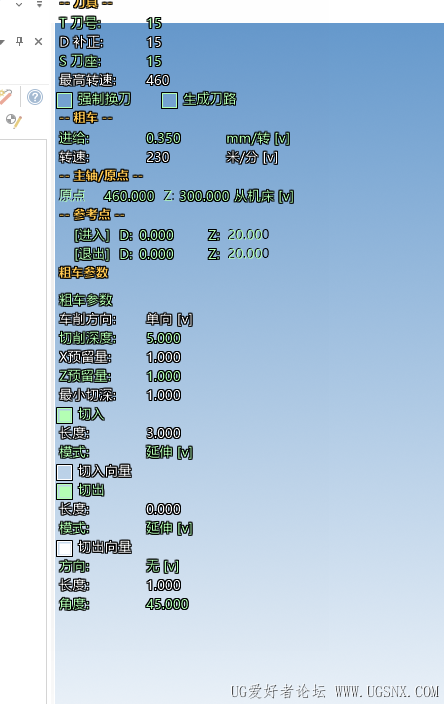Click the 角度 value 45.000
This screenshot has width=444, height=704.
[x=167, y=604]
